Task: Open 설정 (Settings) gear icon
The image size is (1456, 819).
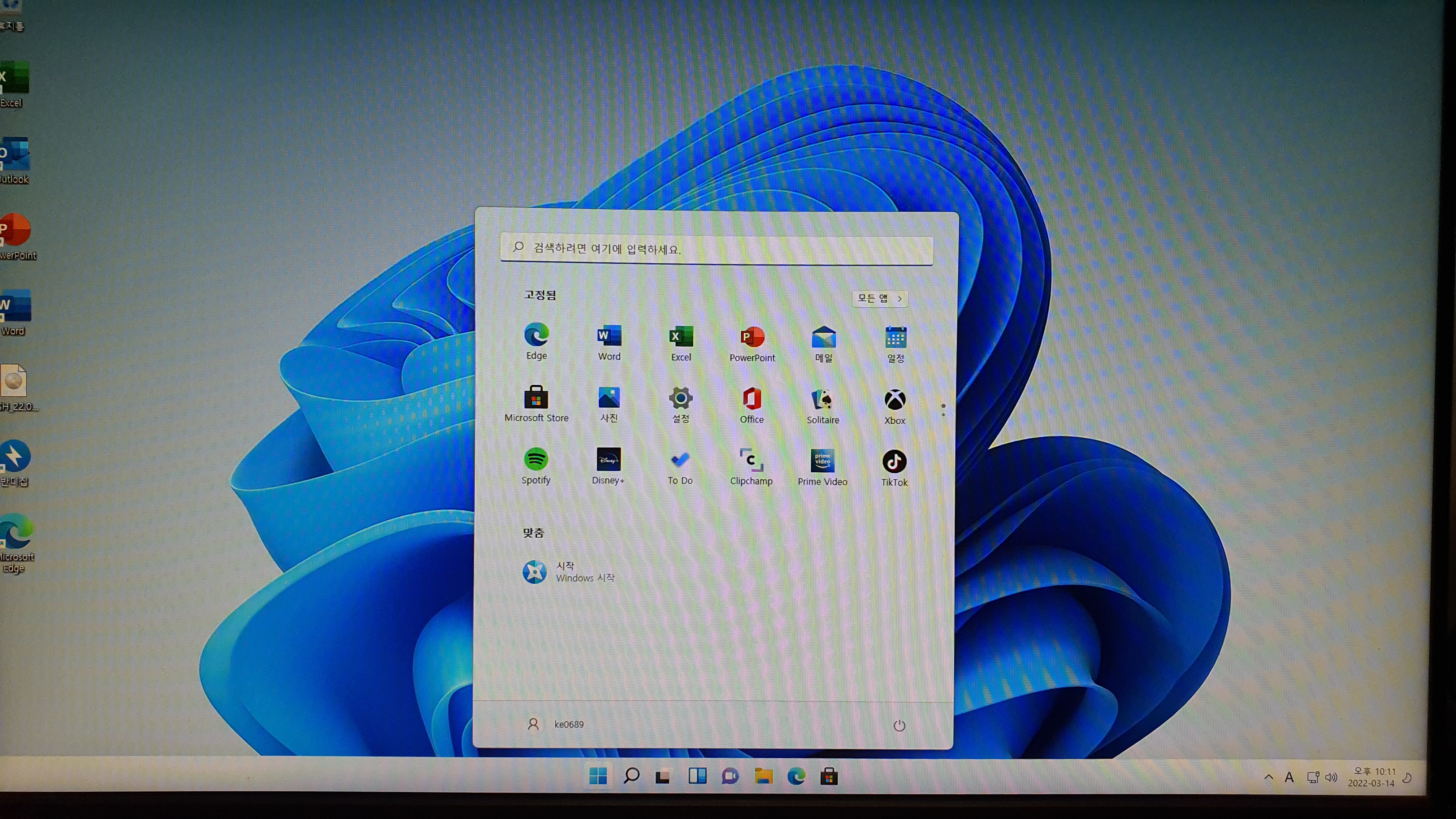Action: point(681,405)
